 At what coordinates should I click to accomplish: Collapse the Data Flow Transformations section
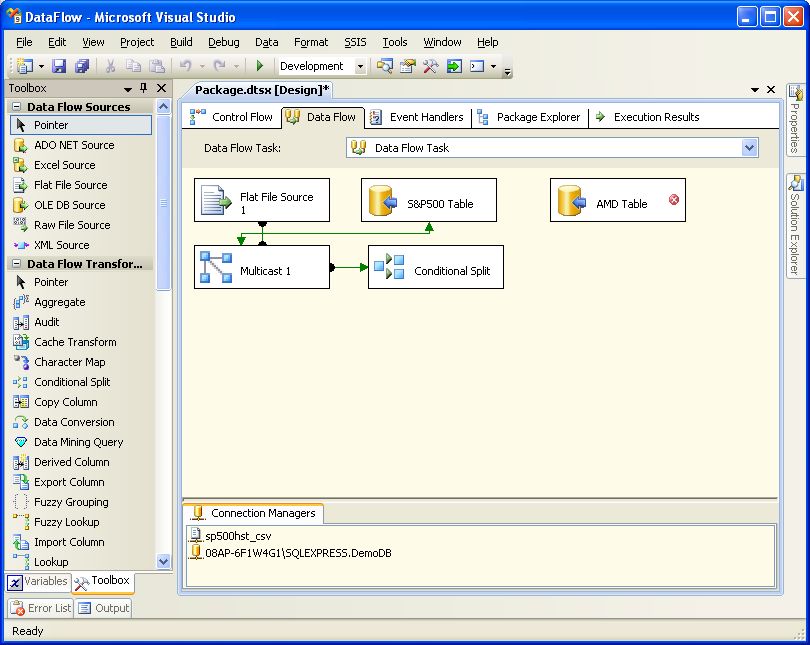coord(16,264)
